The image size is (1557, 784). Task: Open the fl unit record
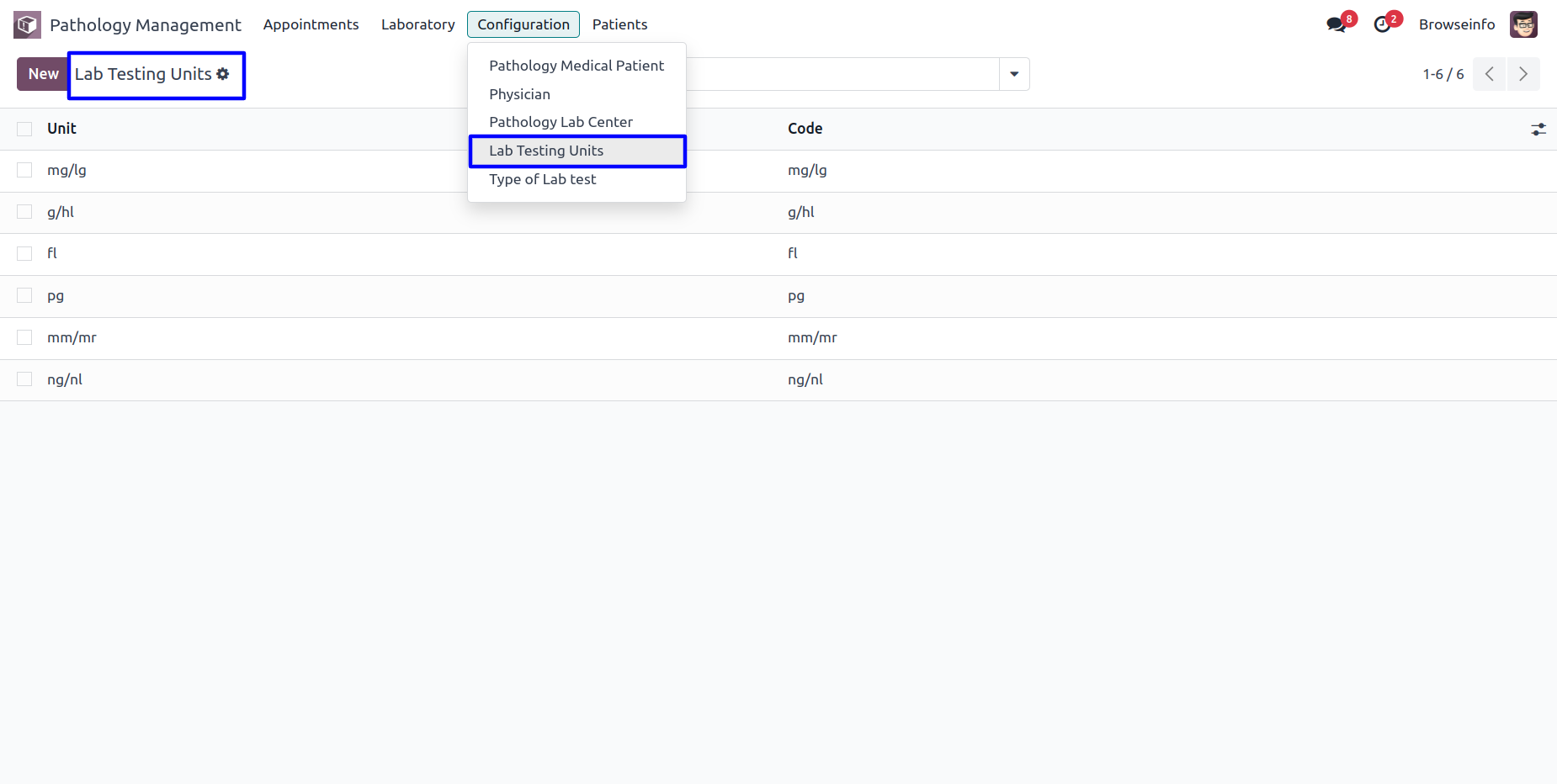52,253
